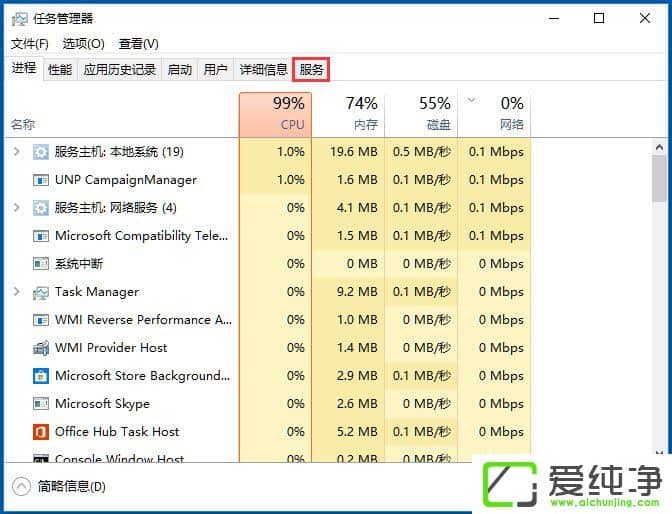Switch to the 用户 tab
This screenshot has width=672, height=514.
[x=215, y=69]
